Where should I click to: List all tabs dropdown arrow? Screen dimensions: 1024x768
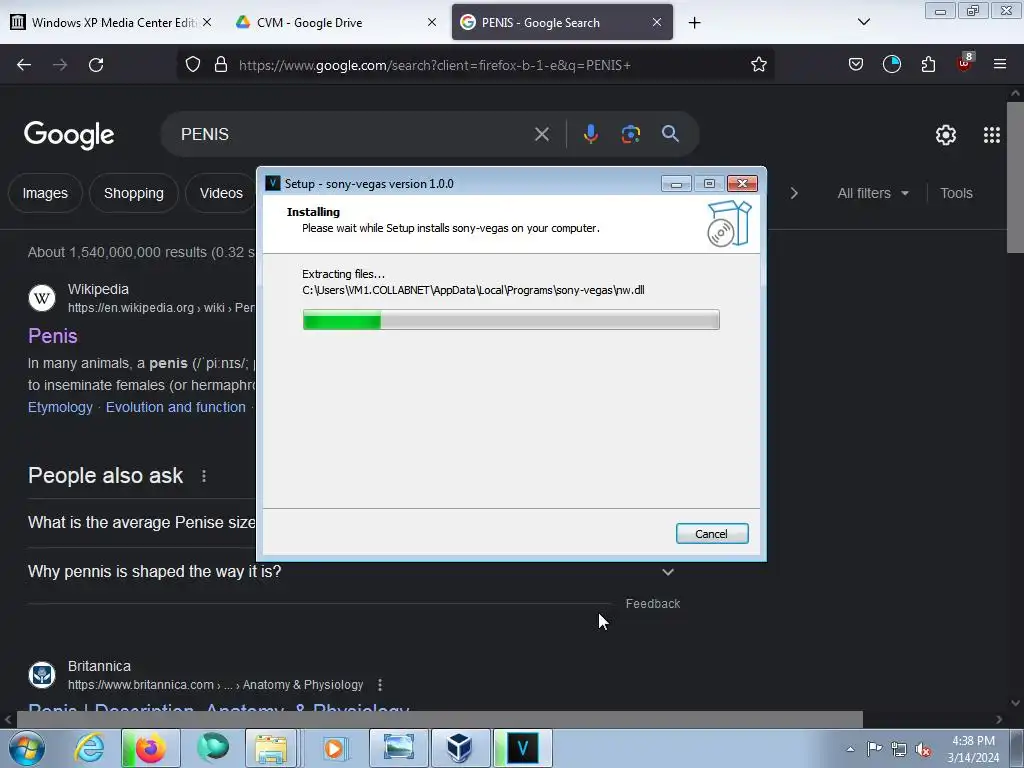coord(863,22)
